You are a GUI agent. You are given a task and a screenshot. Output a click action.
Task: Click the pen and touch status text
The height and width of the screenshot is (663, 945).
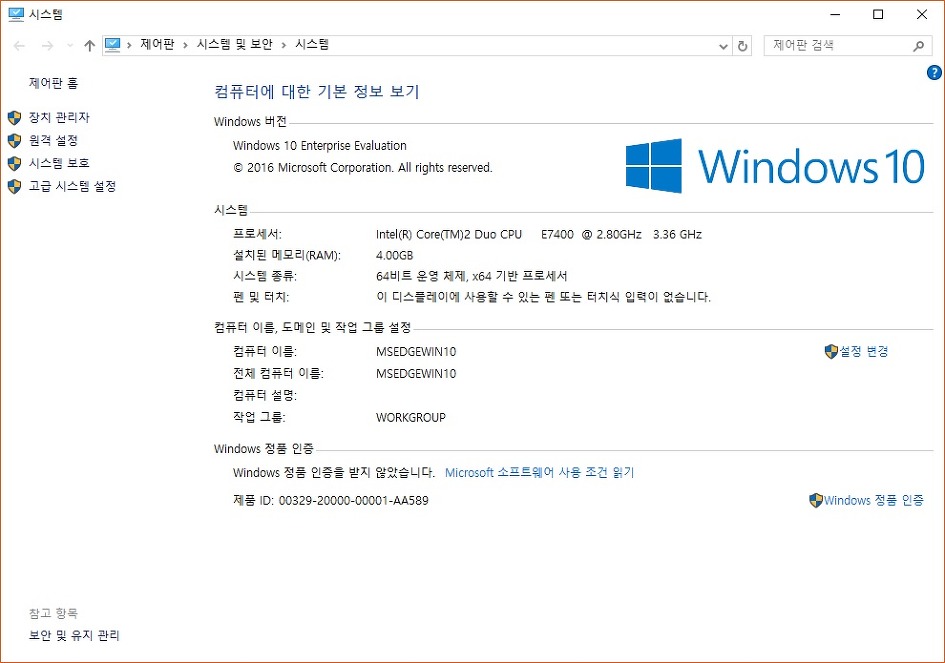click(543, 297)
